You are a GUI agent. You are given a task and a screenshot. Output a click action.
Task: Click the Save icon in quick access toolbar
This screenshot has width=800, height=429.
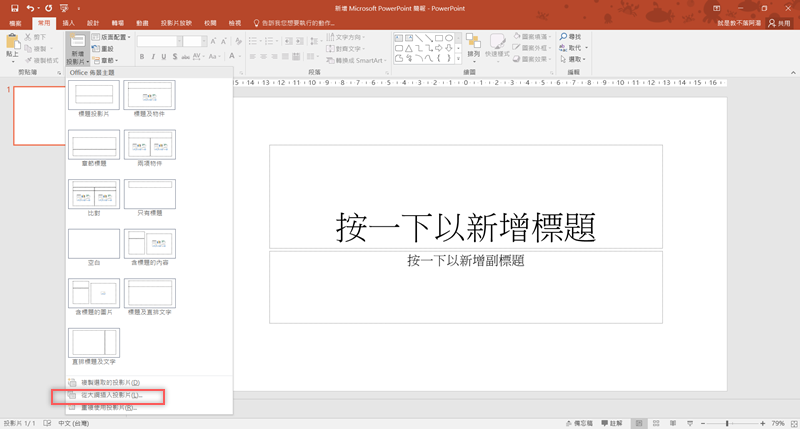[x=14, y=8]
